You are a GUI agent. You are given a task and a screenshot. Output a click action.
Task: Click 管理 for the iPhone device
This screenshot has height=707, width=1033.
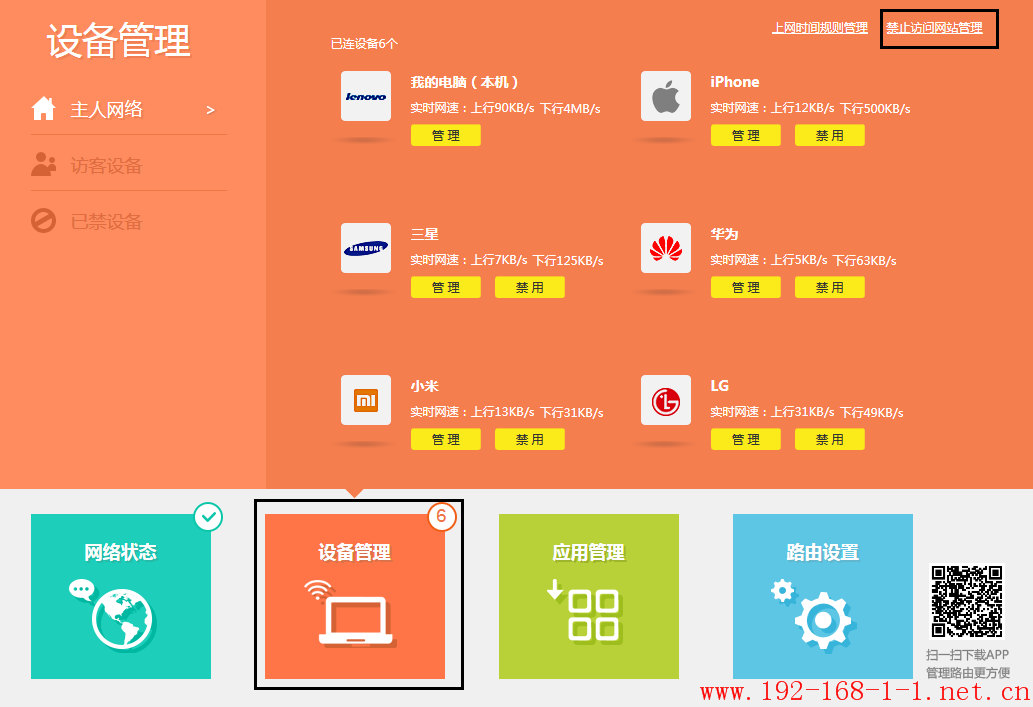746,135
